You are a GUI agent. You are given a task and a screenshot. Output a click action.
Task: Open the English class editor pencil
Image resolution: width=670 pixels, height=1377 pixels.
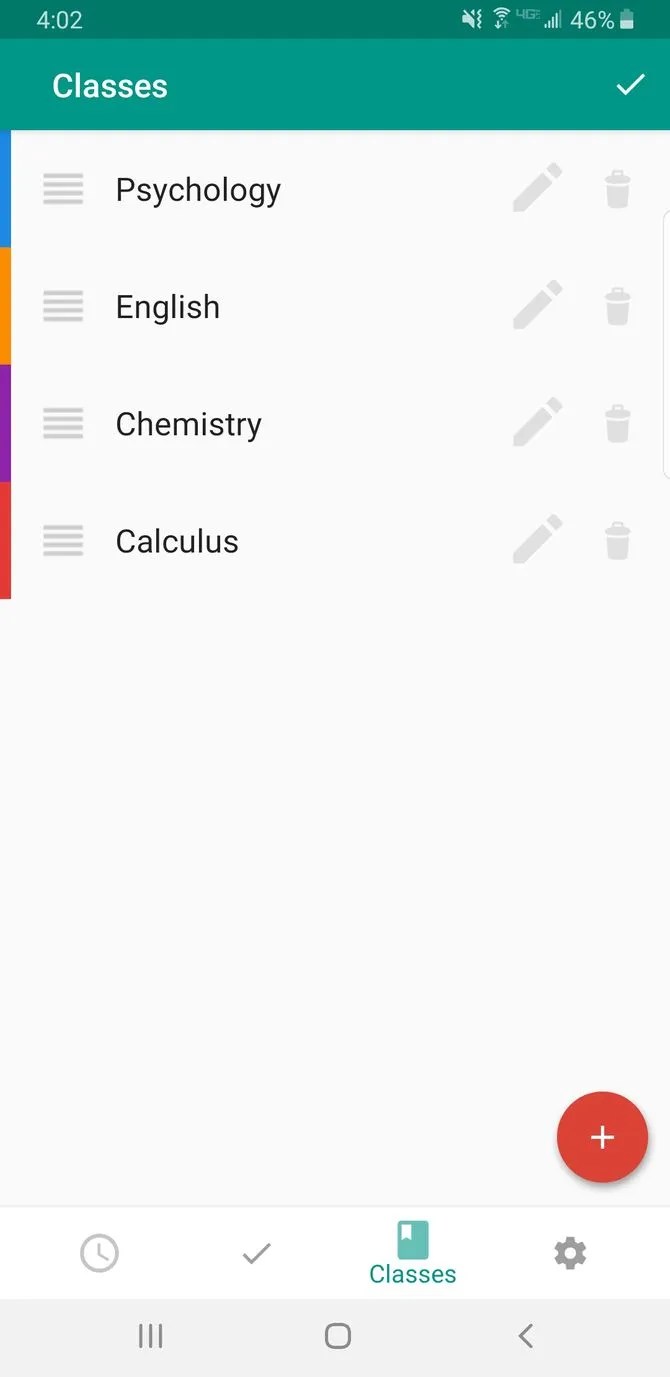[537, 304]
